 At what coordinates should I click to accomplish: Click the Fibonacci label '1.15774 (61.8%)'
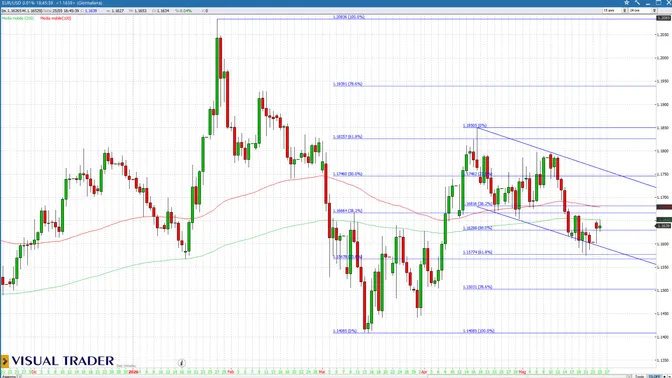(x=477, y=252)
